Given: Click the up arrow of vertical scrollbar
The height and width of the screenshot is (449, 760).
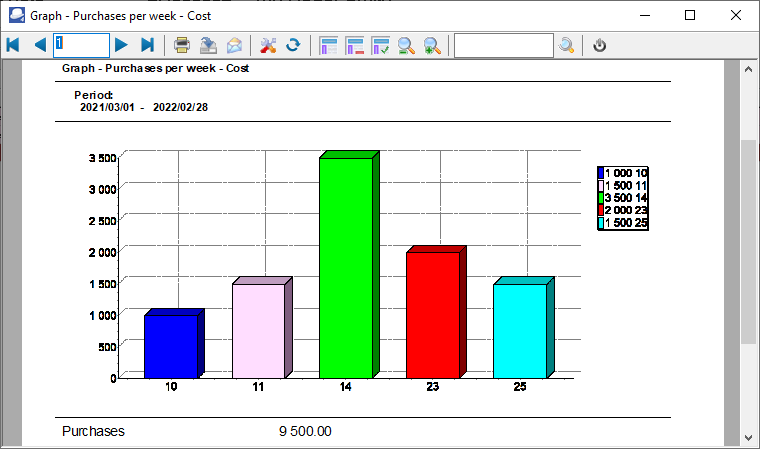Looking at the screenshot, I should [748, 69].
